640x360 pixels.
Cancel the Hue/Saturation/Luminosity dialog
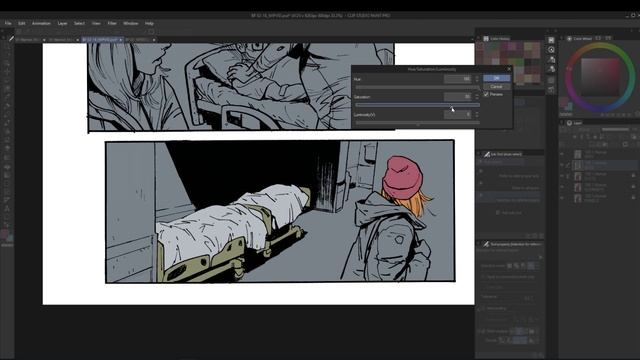496,87
